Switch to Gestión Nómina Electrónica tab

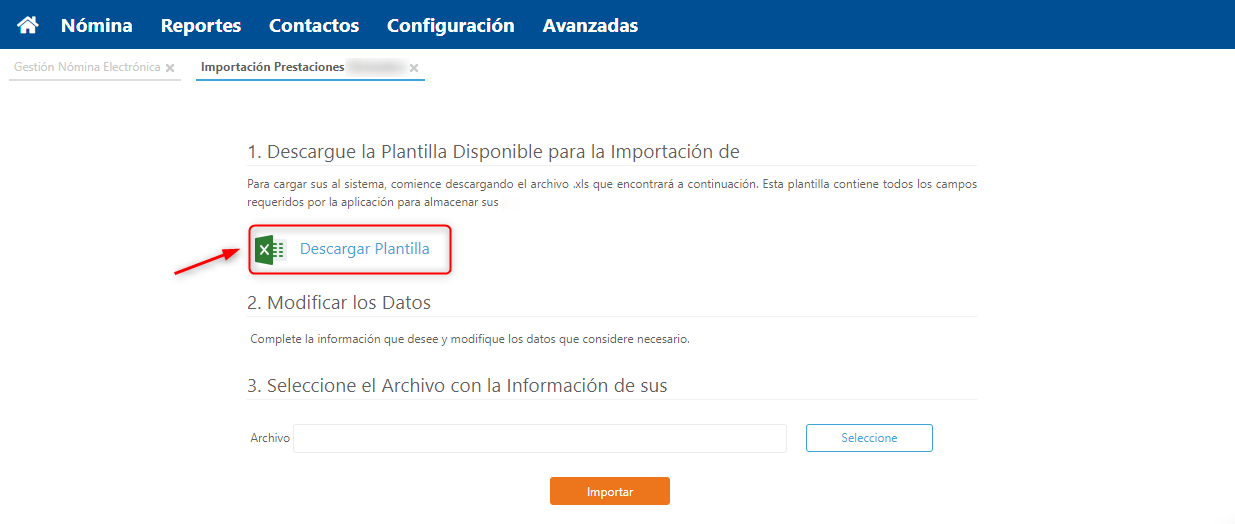(x=87, y=67)
